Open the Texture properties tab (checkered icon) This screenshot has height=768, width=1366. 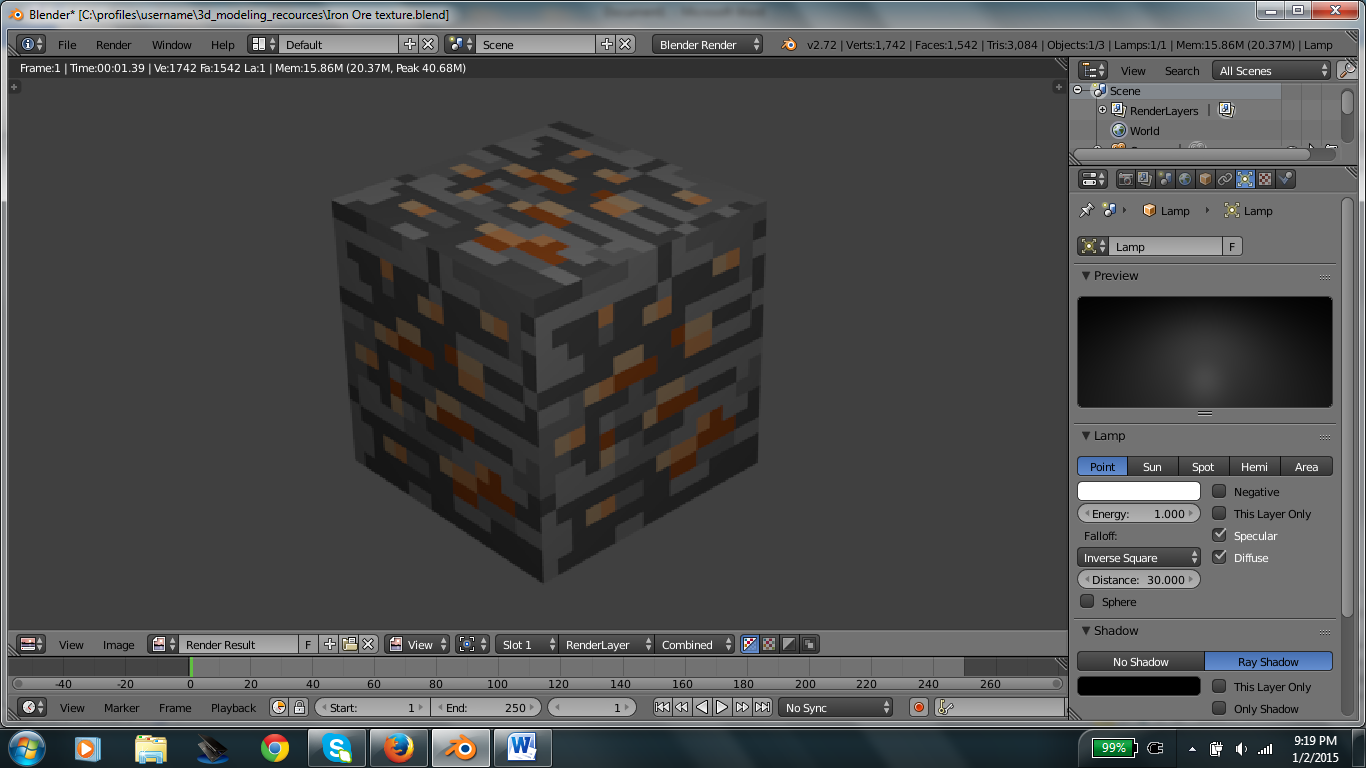tap(1264, 178)
